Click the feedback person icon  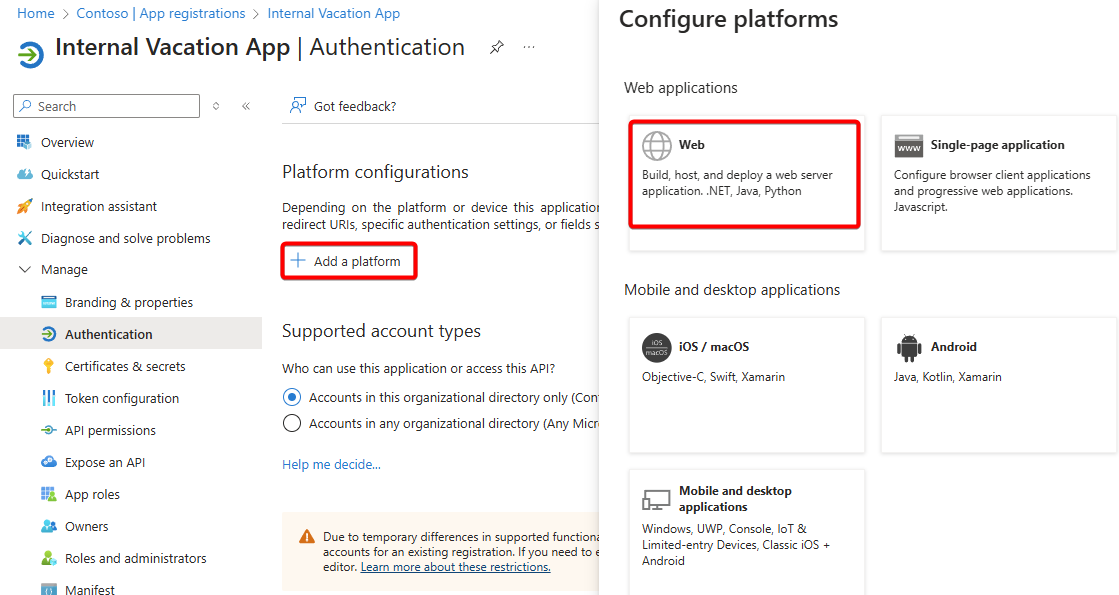point(298,106)
